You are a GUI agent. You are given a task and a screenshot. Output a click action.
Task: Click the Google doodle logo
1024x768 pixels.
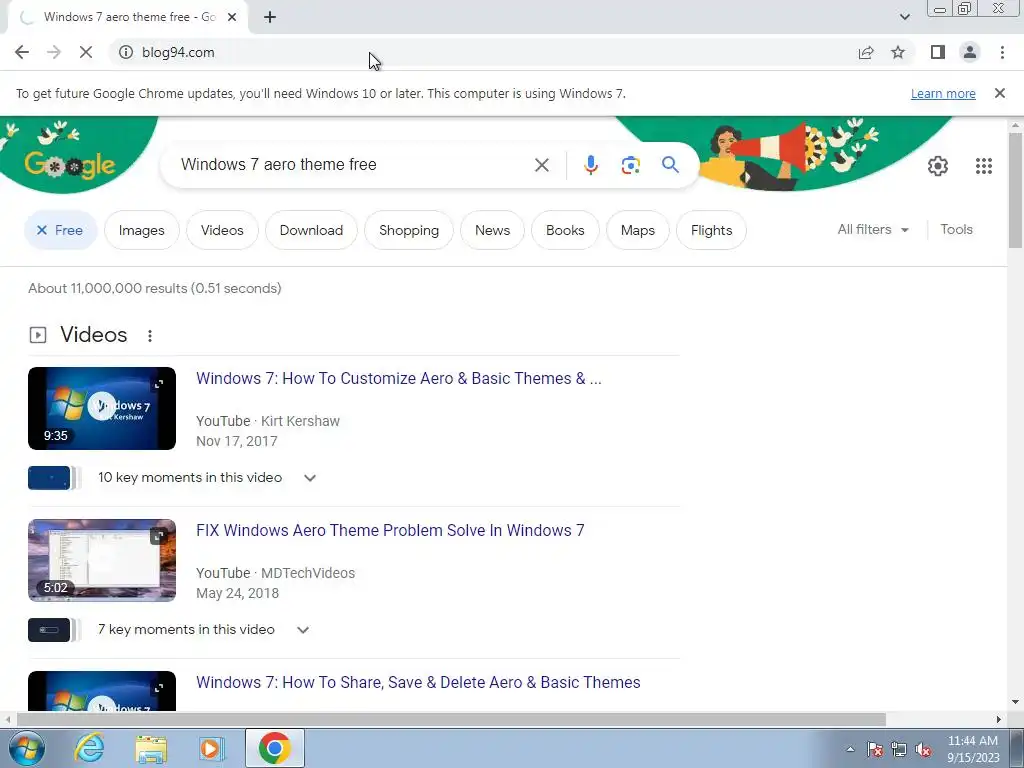coord(70,163)
